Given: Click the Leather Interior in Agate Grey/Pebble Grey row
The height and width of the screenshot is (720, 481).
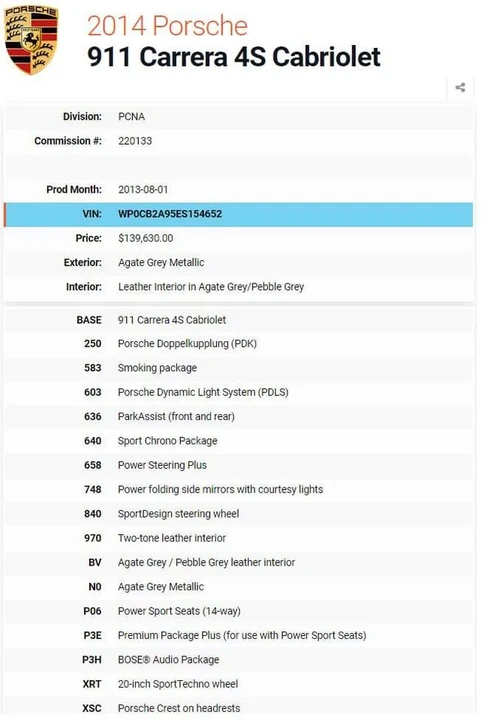Looking at the screenshot, I should (x=239, y=287).
